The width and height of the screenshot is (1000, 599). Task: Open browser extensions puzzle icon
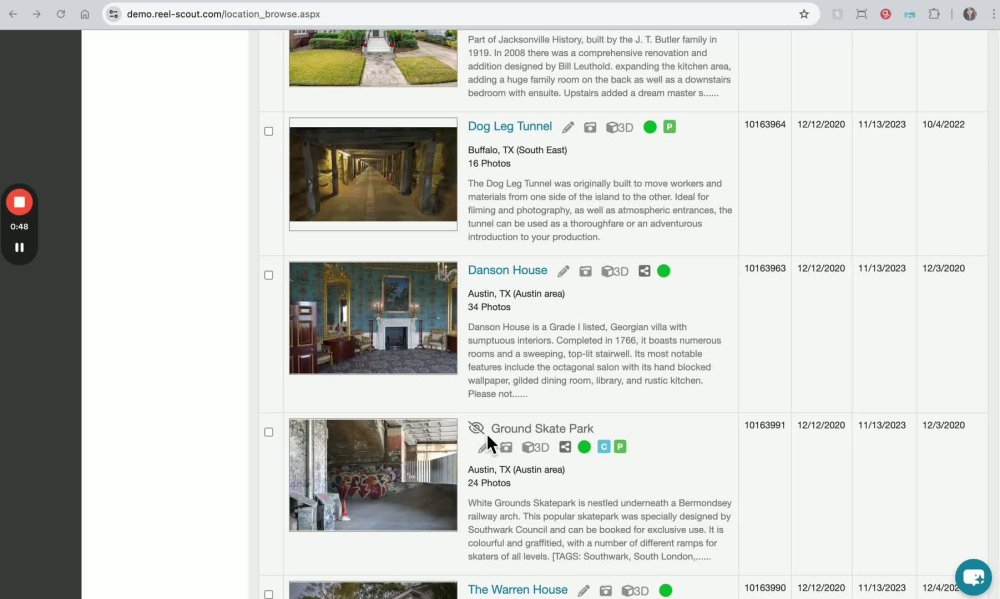click(934, 14)
